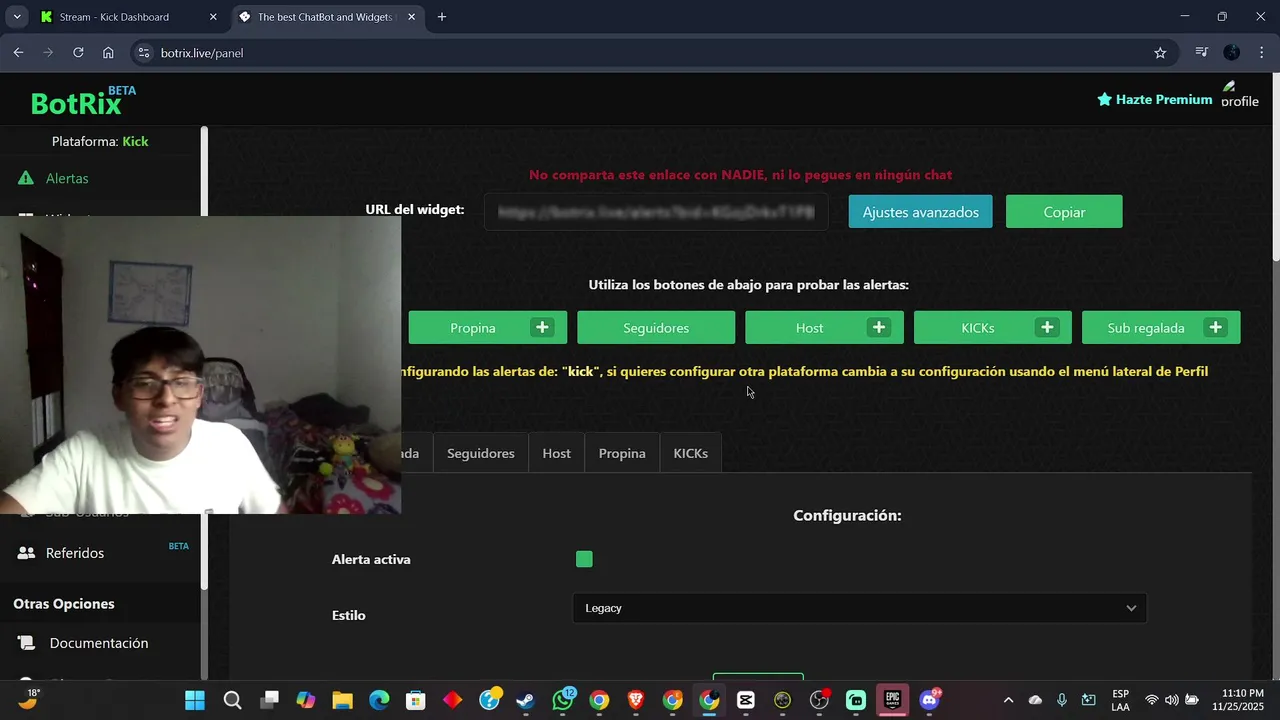Click the Ajustes avanzados button
Viewport: 1280px width, 720px height.
[920, 212]
